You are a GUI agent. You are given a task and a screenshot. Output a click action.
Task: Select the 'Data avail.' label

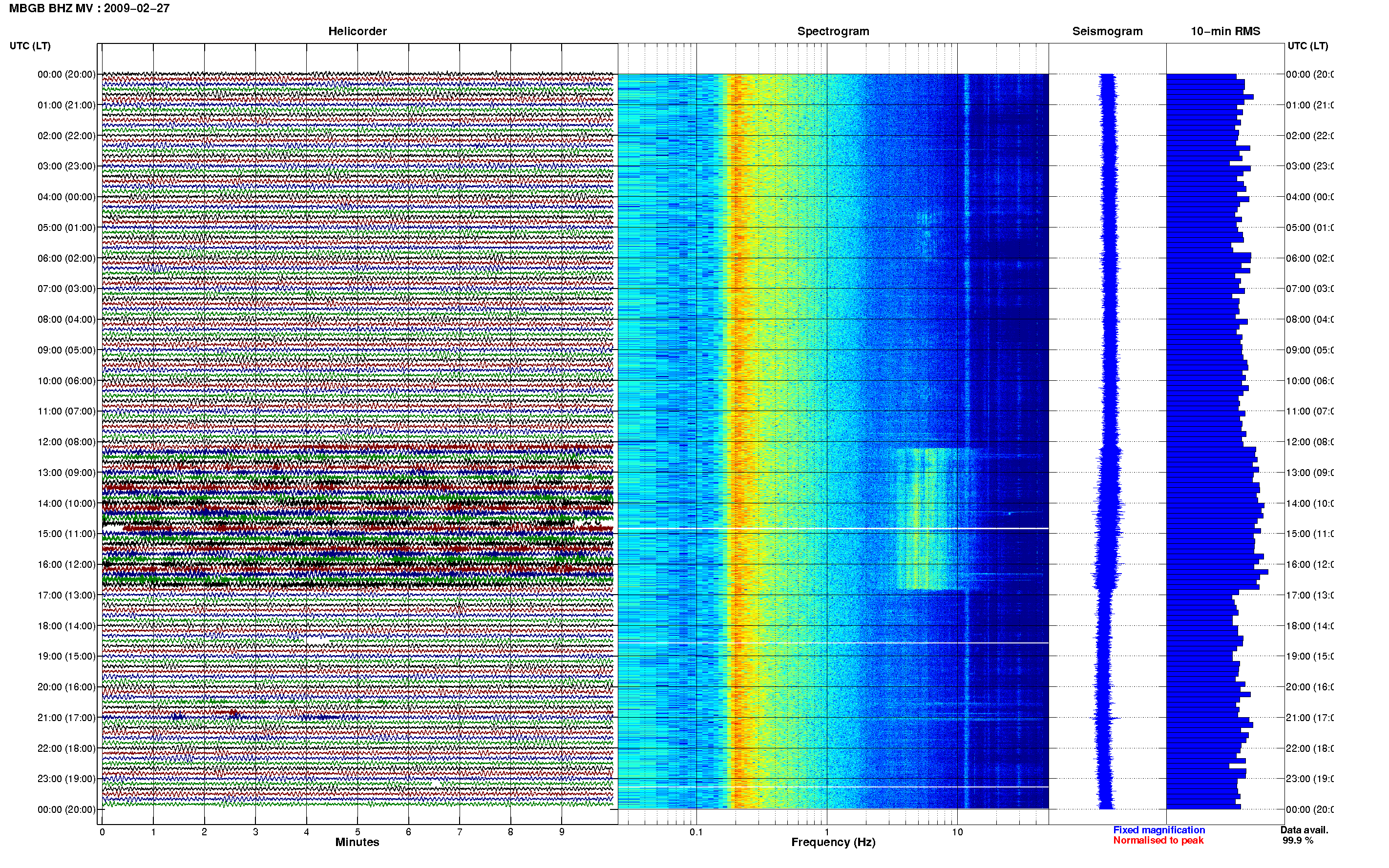[1304, 830]
